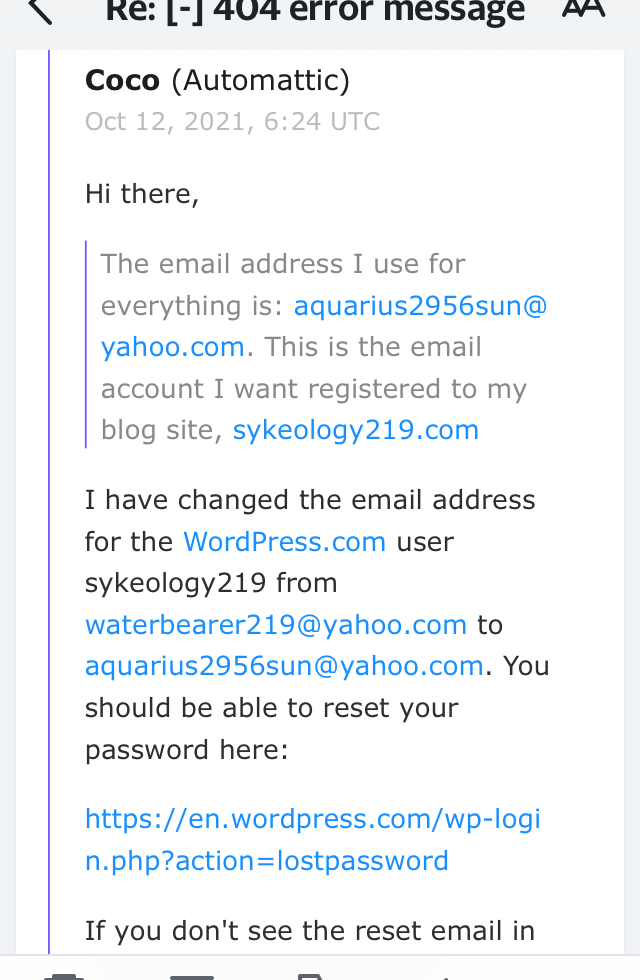The height and width of the screenshot is (980, 640).
Task: Tap the archive icon in bottom toolbar
Action: [x=192, y=975]
